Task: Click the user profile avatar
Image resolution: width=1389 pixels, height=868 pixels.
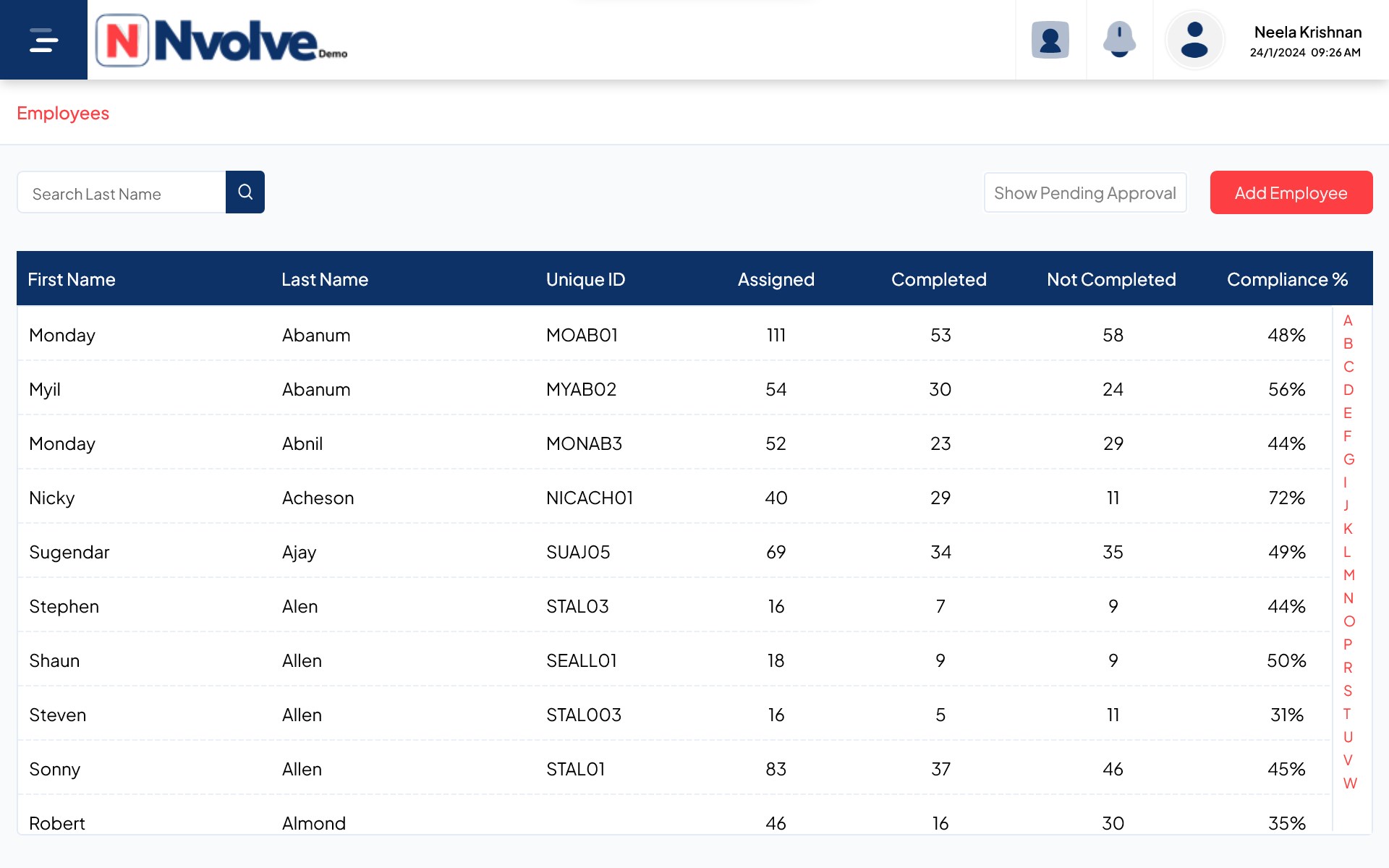Action: tap(1194, 40)
